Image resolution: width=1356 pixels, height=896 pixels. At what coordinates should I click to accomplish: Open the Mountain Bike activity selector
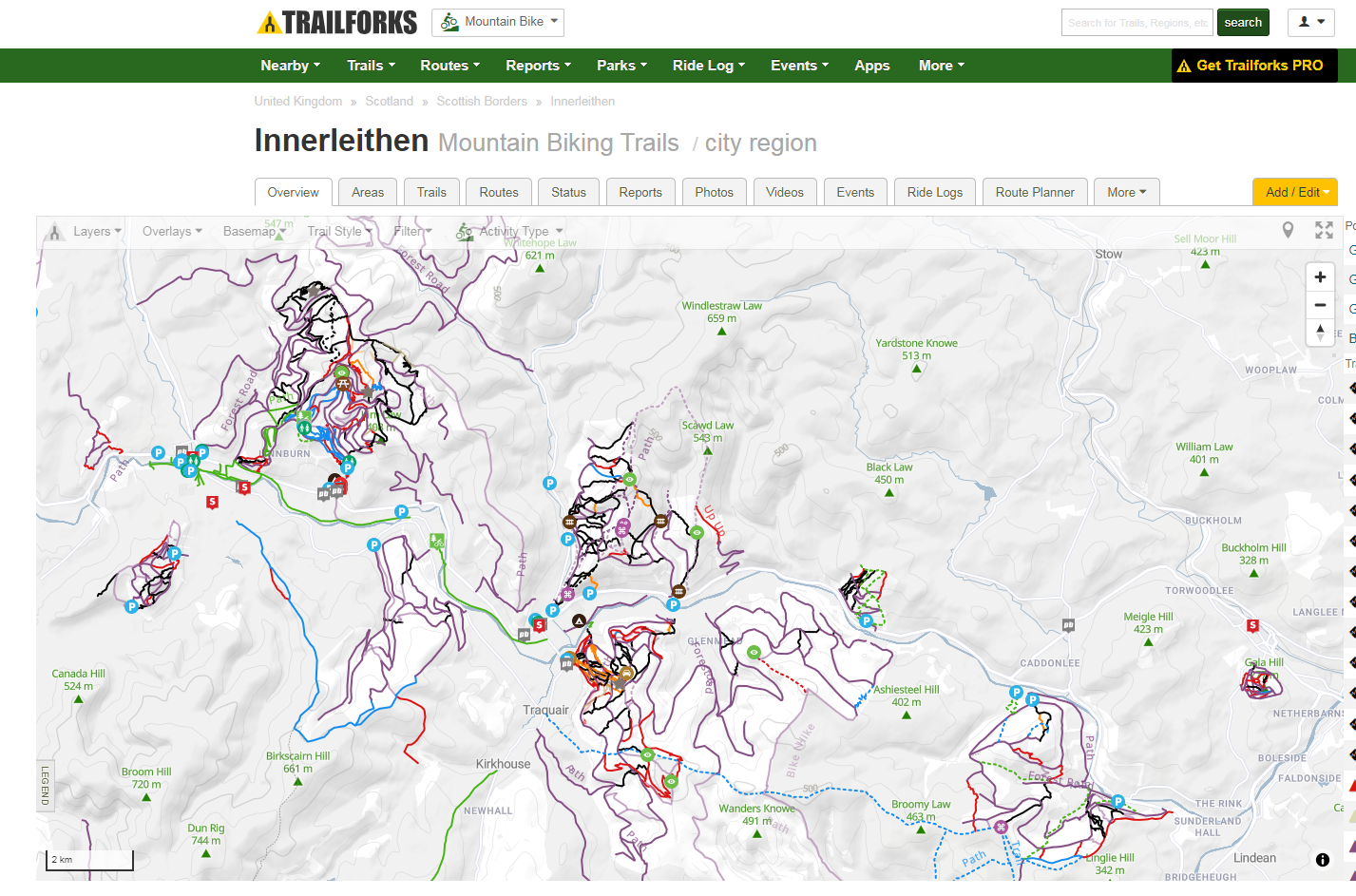(498, 22)
